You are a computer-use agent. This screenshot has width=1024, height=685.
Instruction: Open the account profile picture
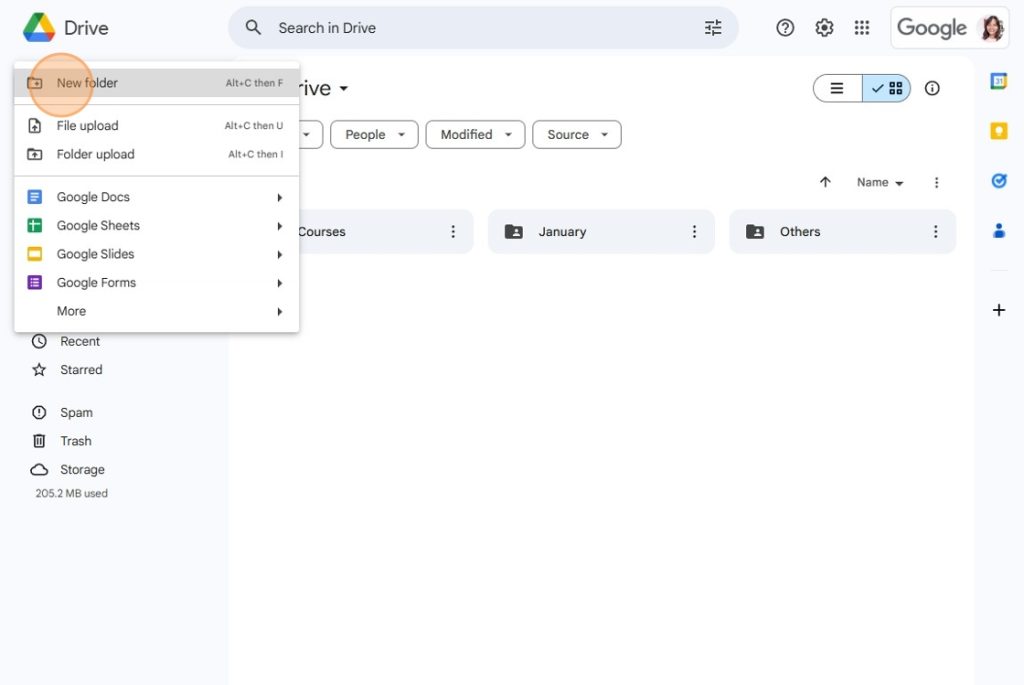click(991, 28)
